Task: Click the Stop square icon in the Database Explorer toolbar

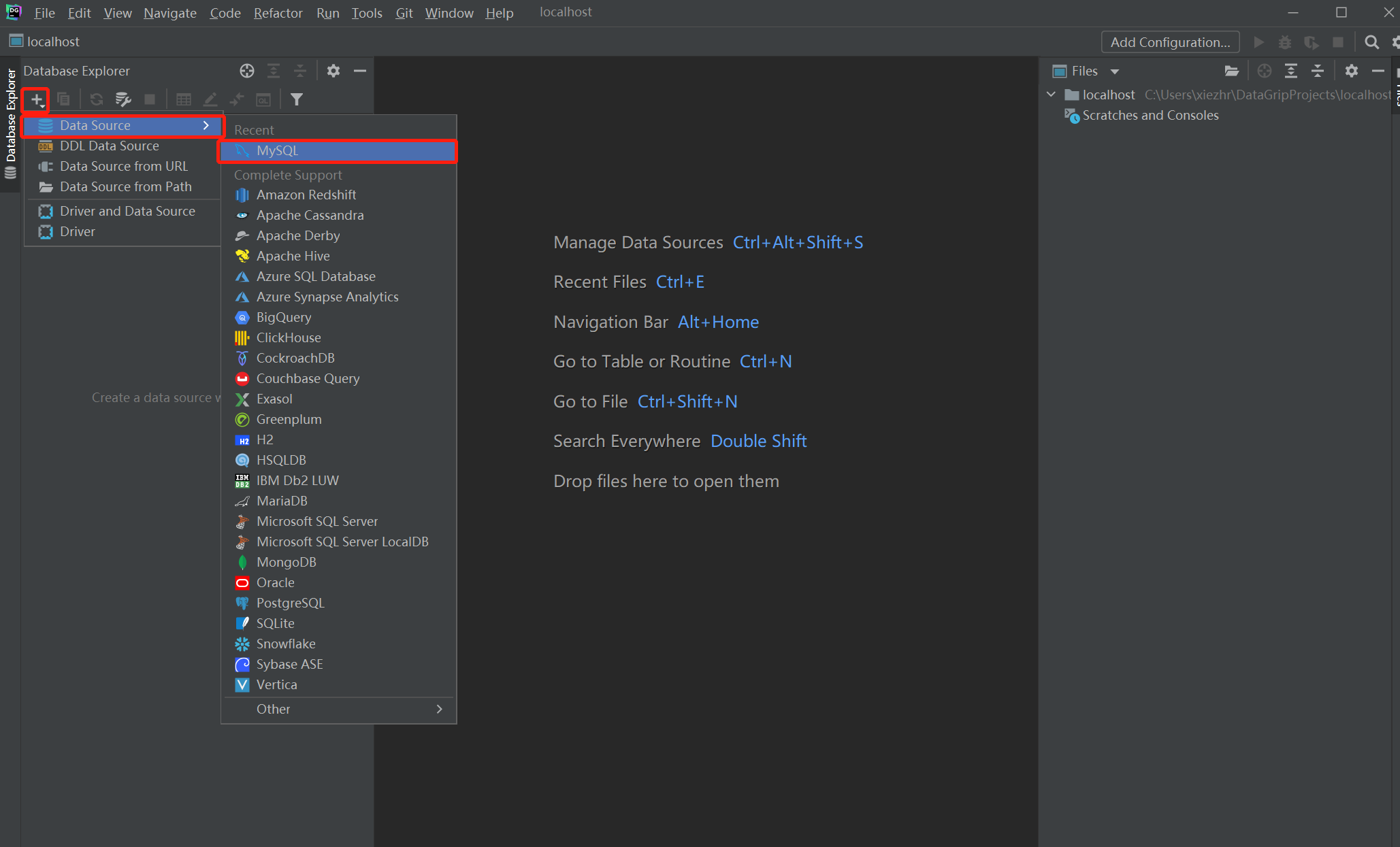Action: [x=150, y=99]
